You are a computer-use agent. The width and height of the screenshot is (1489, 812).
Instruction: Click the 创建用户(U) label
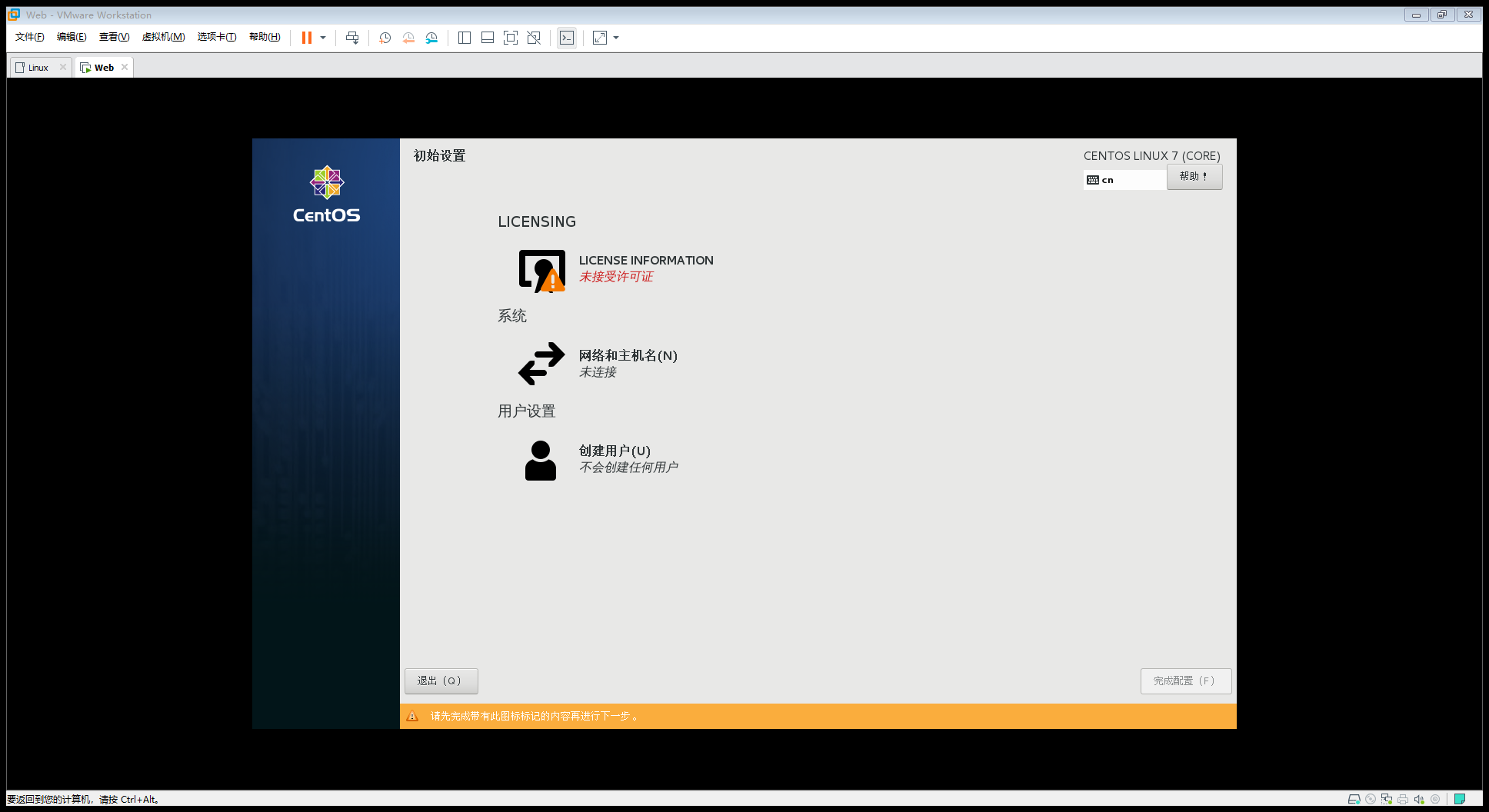(615, 451)
